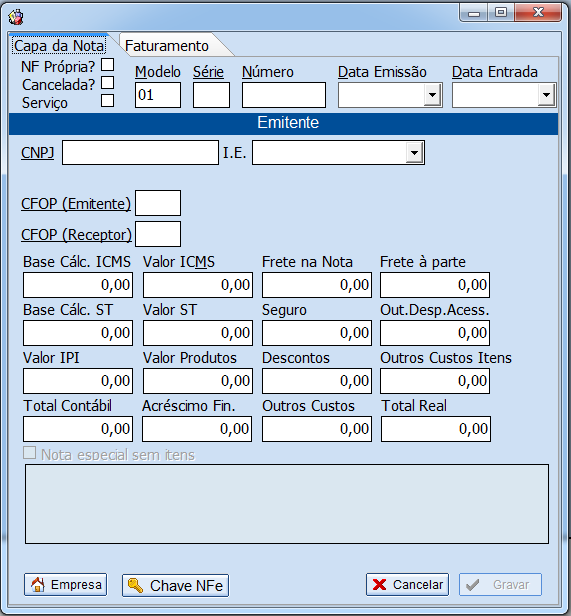
Task: Open the I.E. combo box list
Action: (414, 152)
